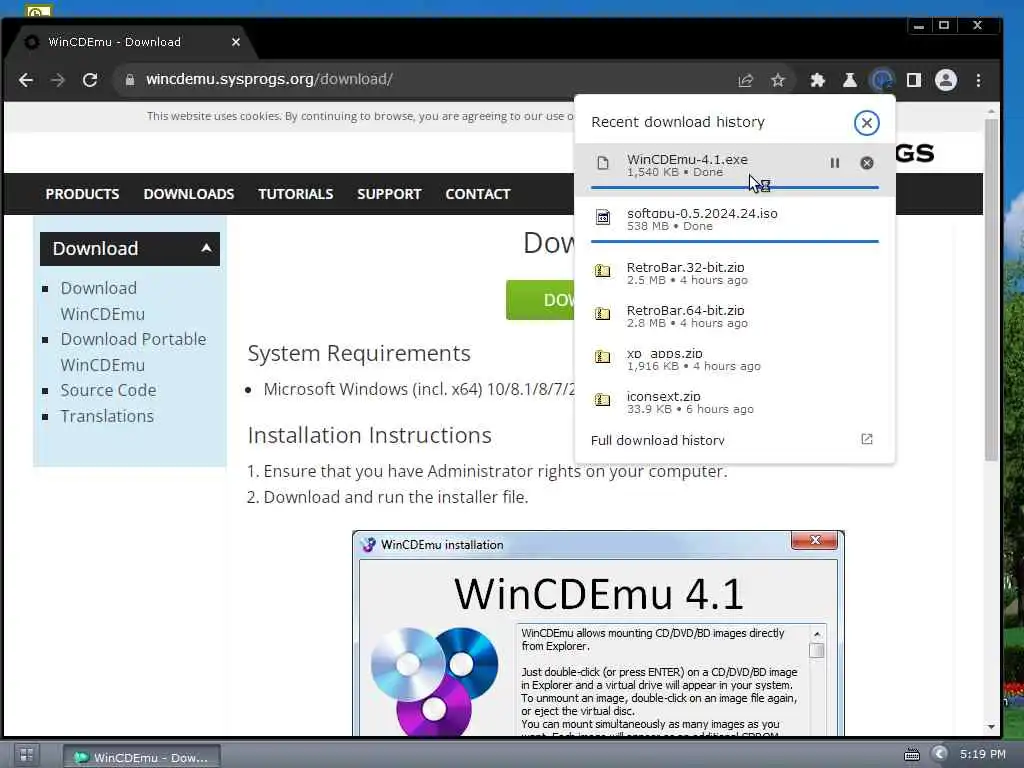Click the WinCDEmu-4.1.exe progress bar
This screenshot has height=768, width=1024.
735,187
